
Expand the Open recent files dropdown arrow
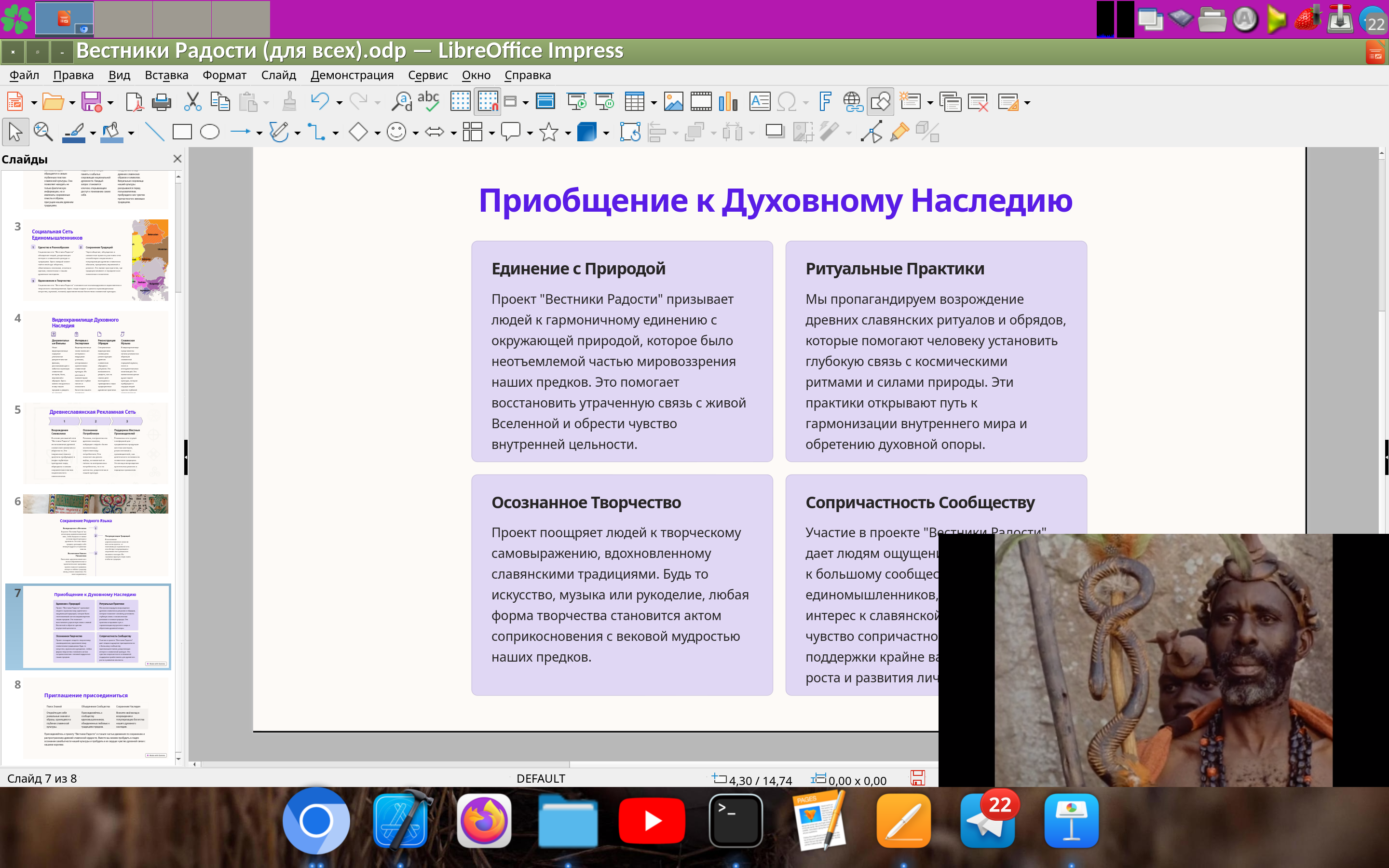click(72, 103)
